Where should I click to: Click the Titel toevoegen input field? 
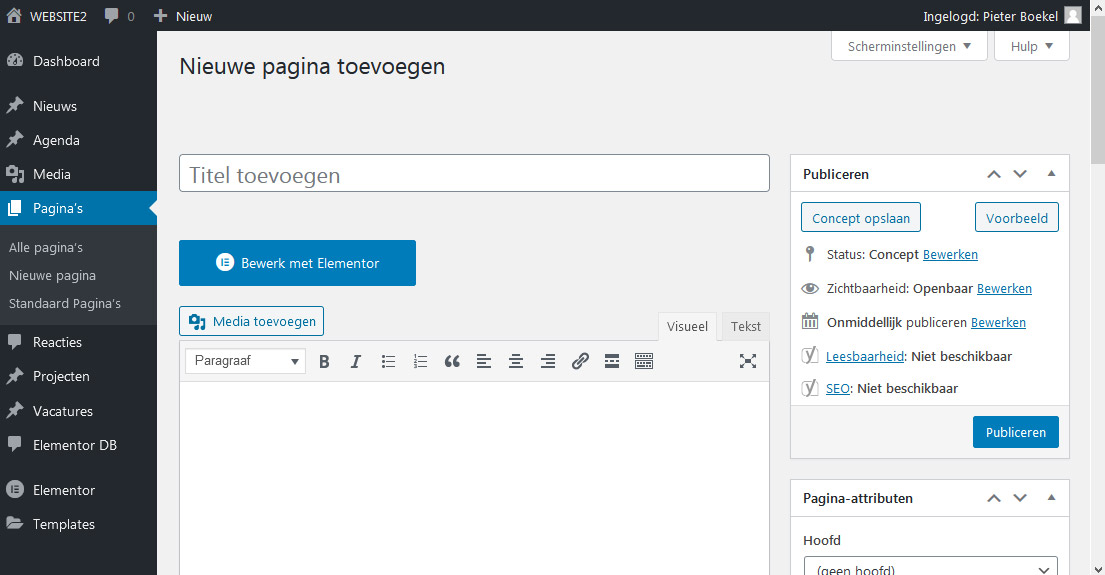474,175
